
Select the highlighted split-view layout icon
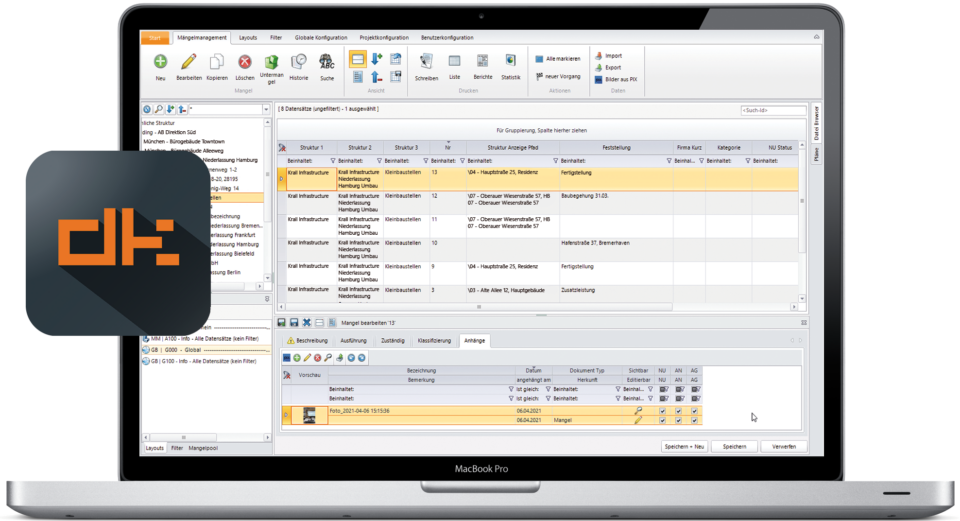pyautogui.click(x=358, y=59)
